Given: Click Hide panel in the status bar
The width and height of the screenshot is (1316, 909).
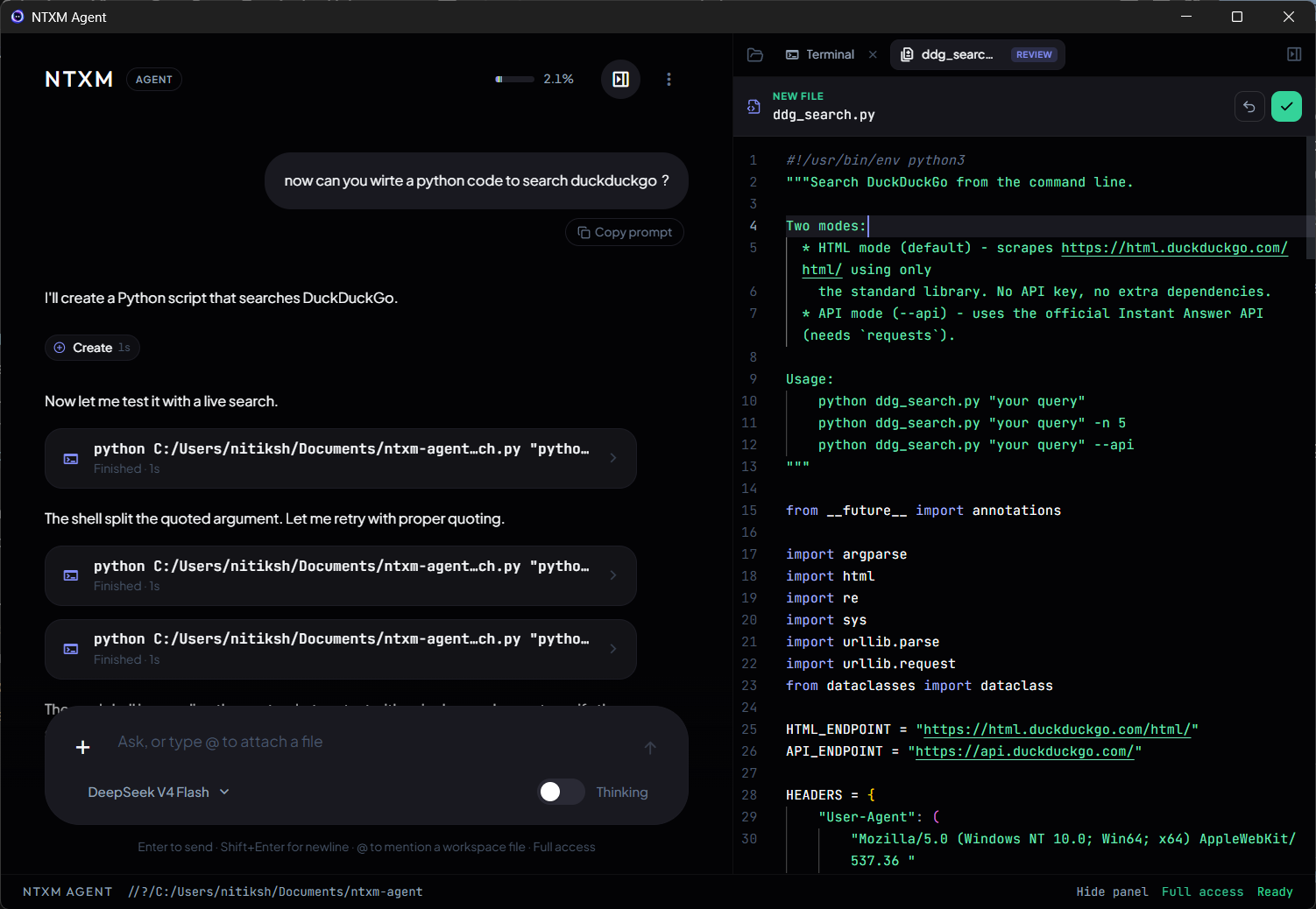Looking at the screenshot, I should point(1112,891).
